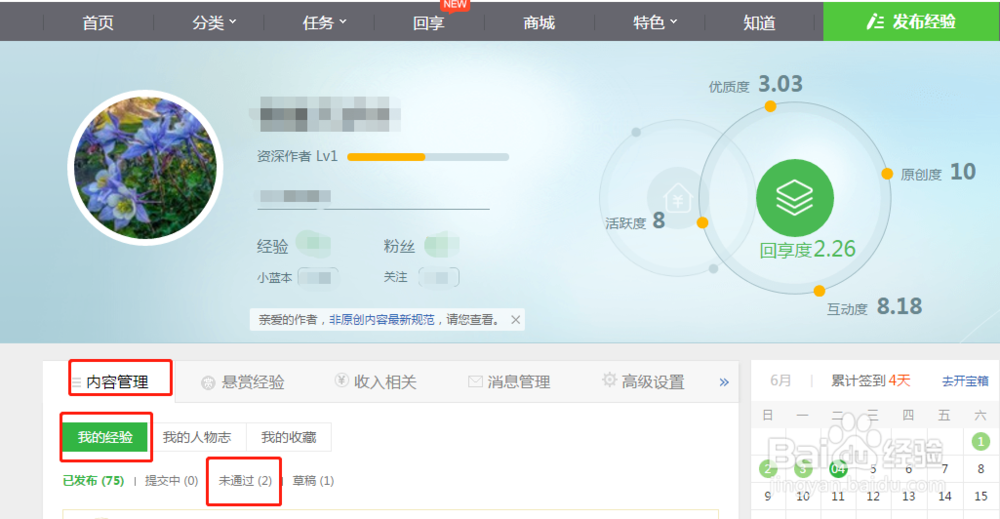Click the Lv1 level progress bar
Screen dimensions: 1000x519
pyautogui.click(x=428, y=157)
